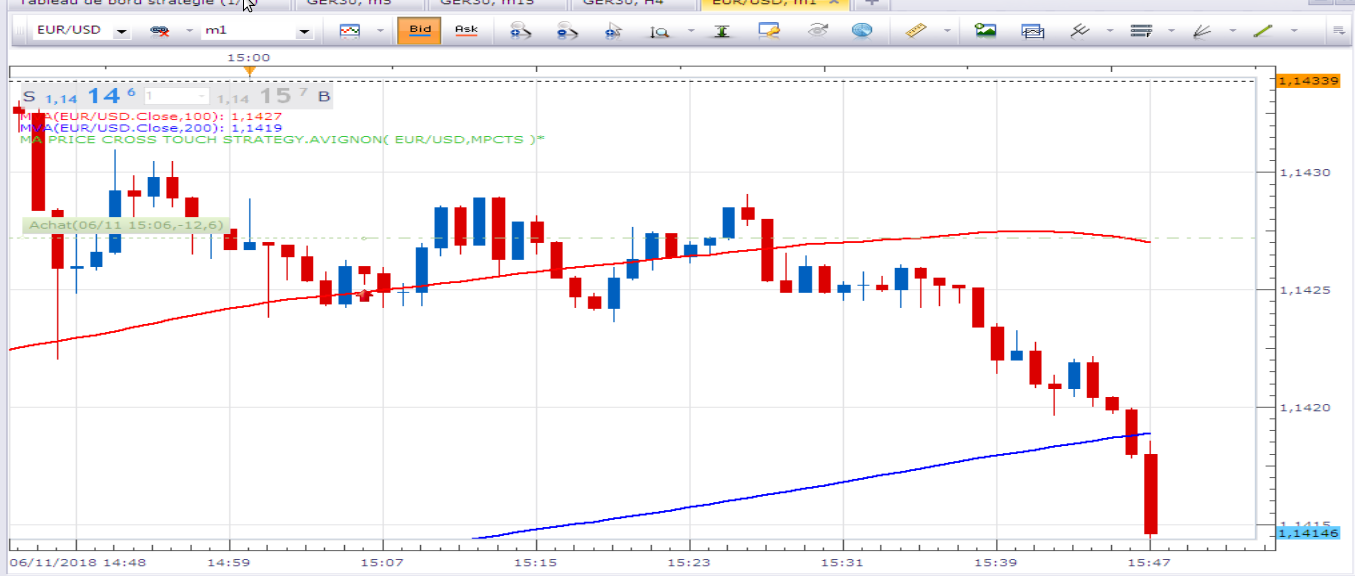Image resolution: width=1355 pixels, height=576 pixels.
Task: Click the zoom in magnifier icon
Action: coord(520,31)
